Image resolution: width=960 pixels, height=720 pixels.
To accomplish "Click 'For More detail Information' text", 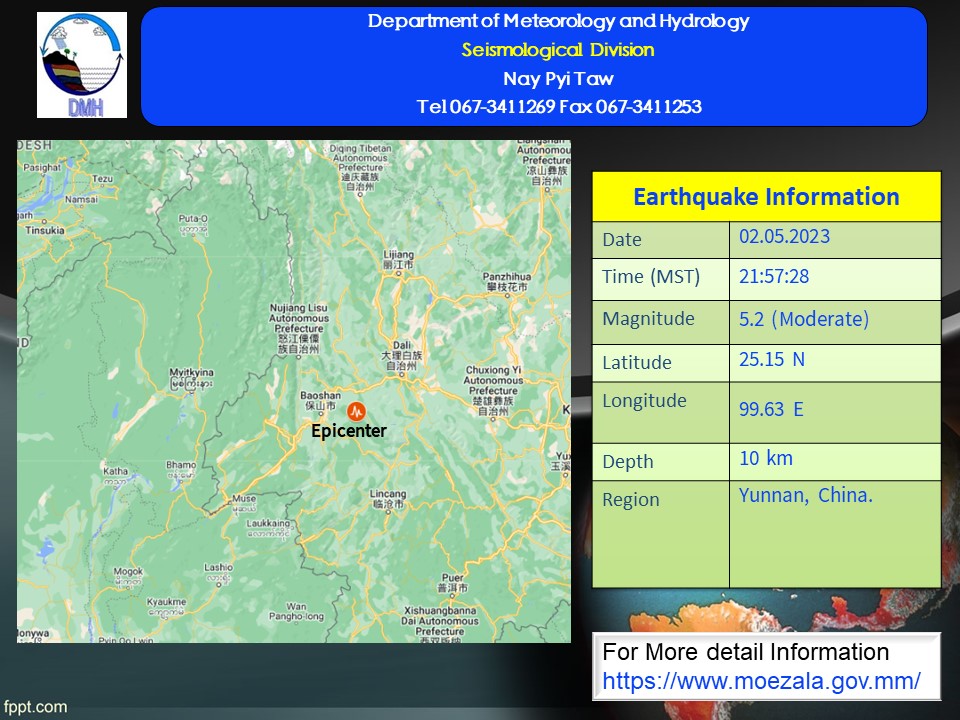I will pos(746,651).
